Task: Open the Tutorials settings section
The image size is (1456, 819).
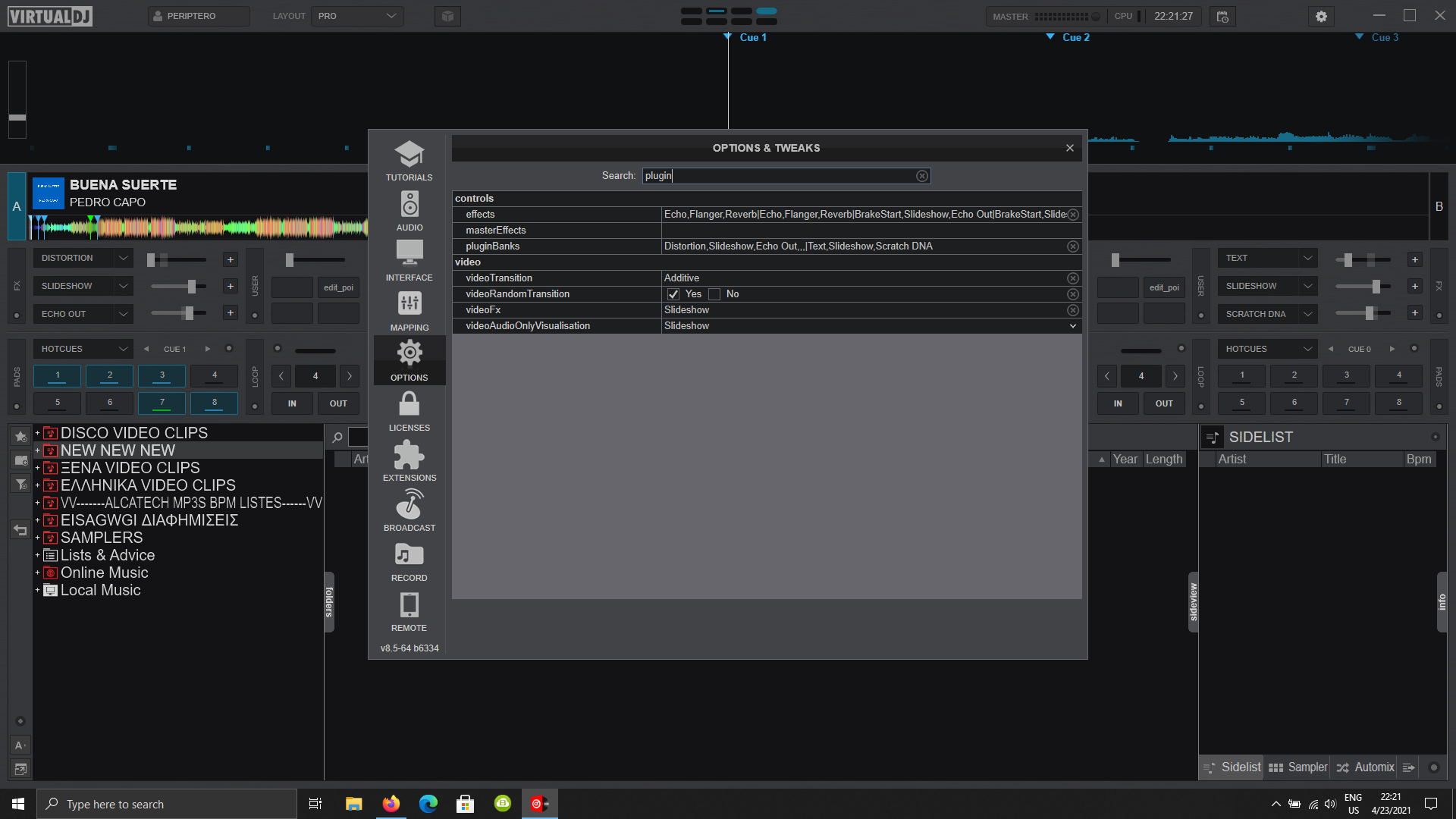Action: click(409, 161)
